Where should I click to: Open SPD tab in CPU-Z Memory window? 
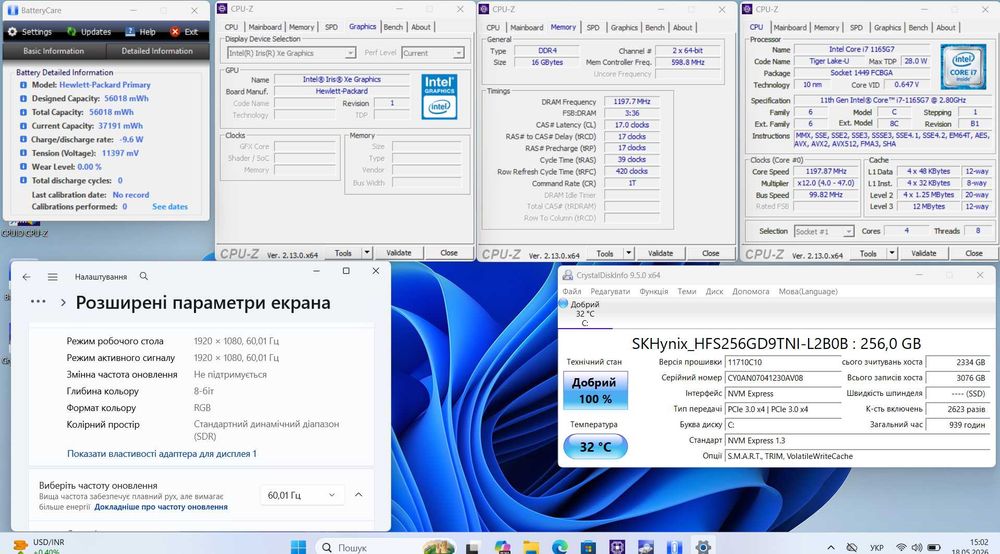[x=593, y=27]
